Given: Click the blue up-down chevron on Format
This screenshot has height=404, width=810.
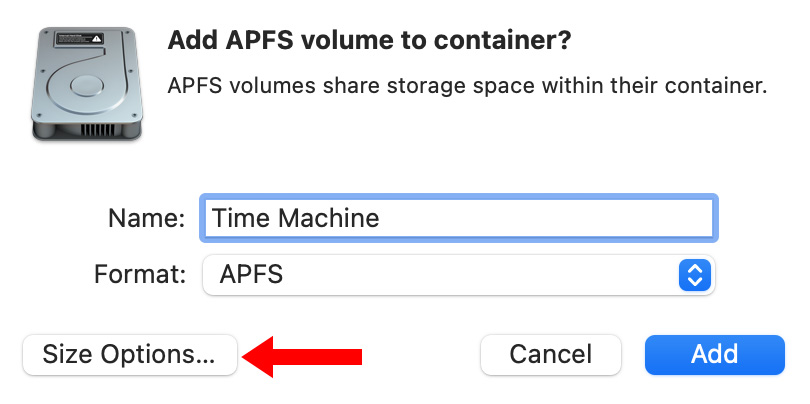Looking at the screenshot, I should pos(693,274).
